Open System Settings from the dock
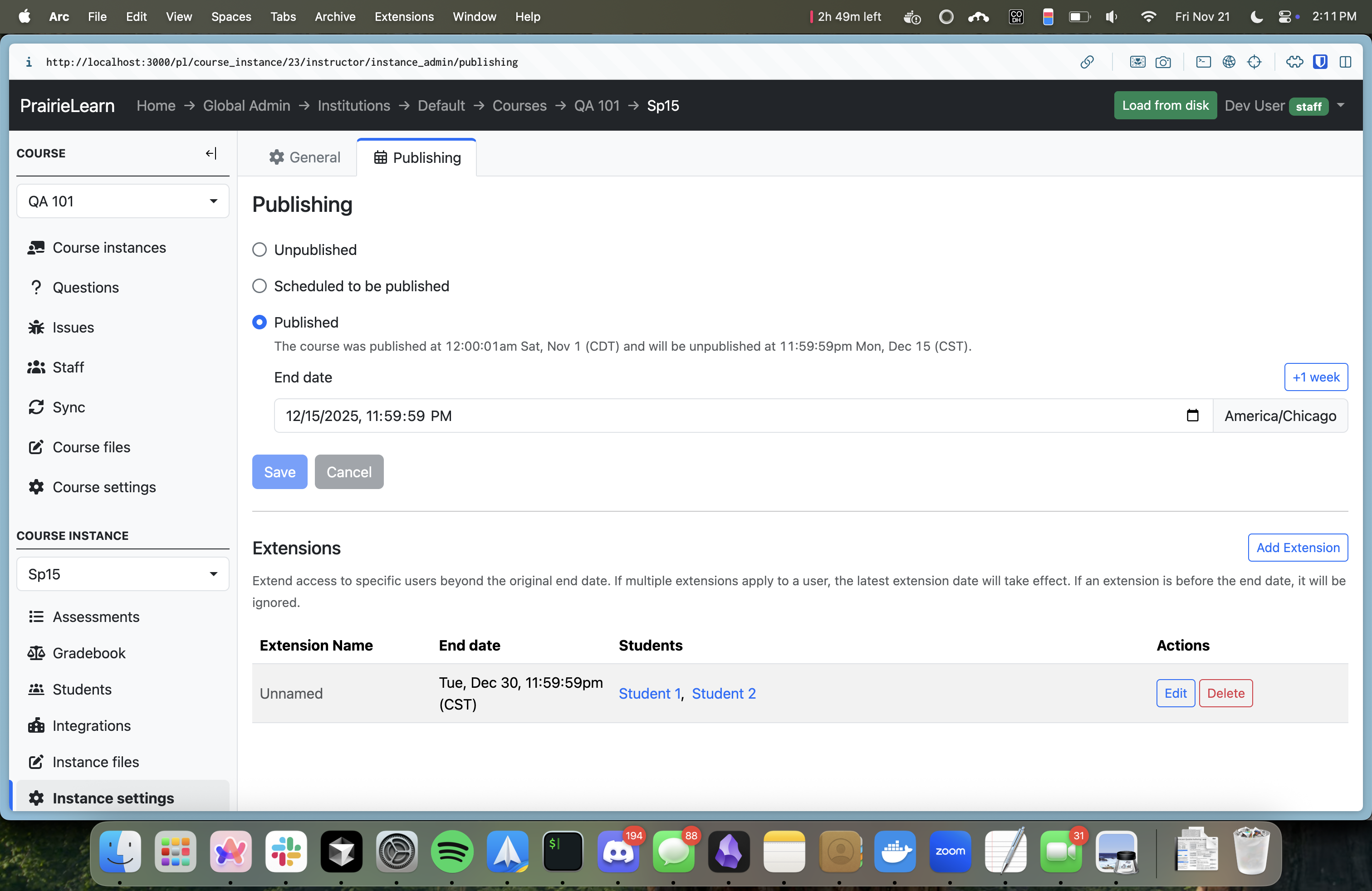Viewport: 1372px width, 891px height. pos(397,851)
